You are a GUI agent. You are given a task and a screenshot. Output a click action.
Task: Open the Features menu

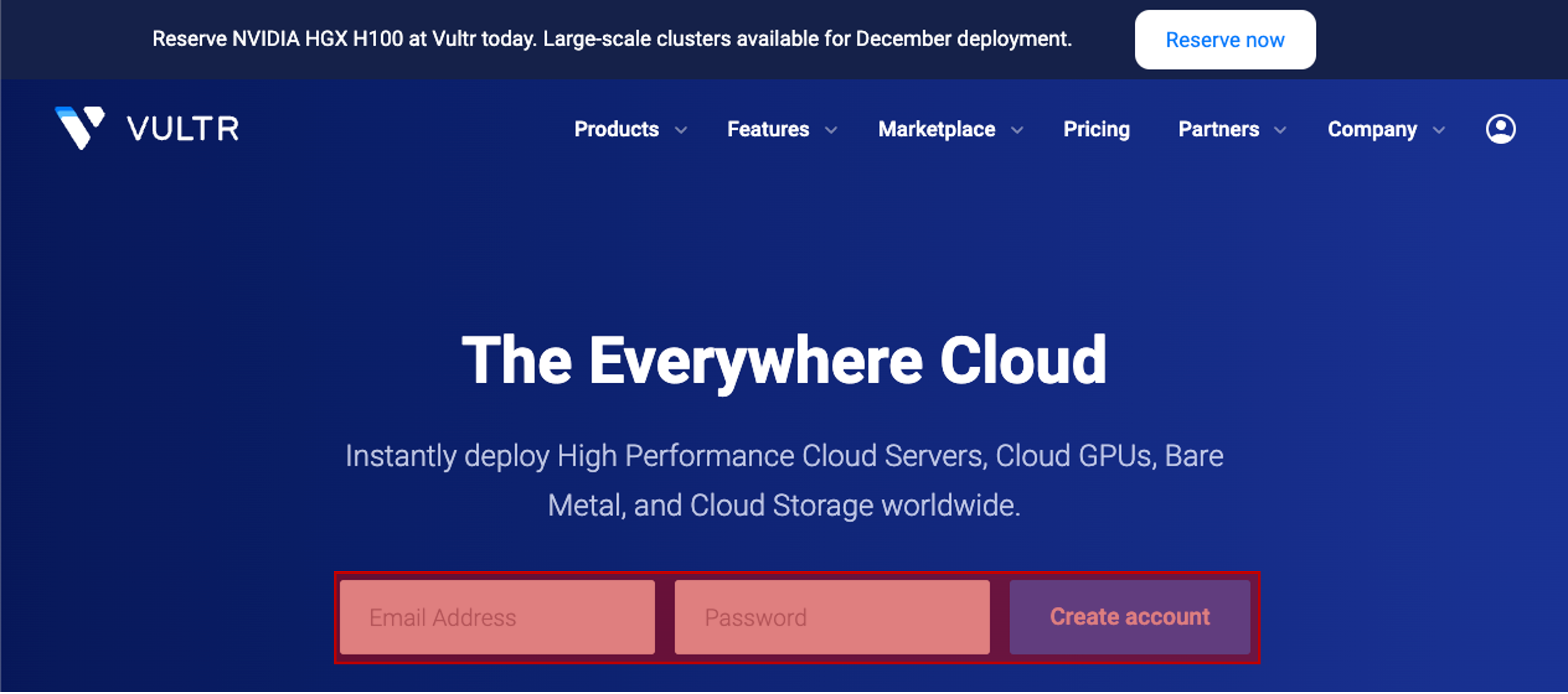pos(768,129)
